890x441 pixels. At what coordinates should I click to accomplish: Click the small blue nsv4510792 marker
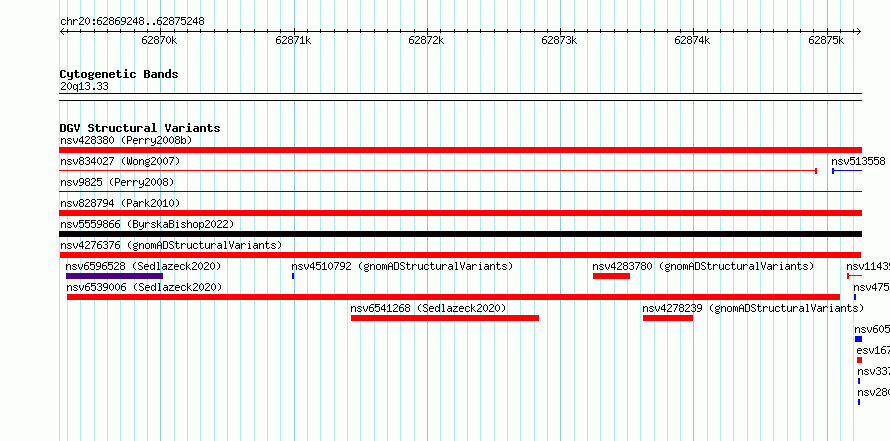293,276
